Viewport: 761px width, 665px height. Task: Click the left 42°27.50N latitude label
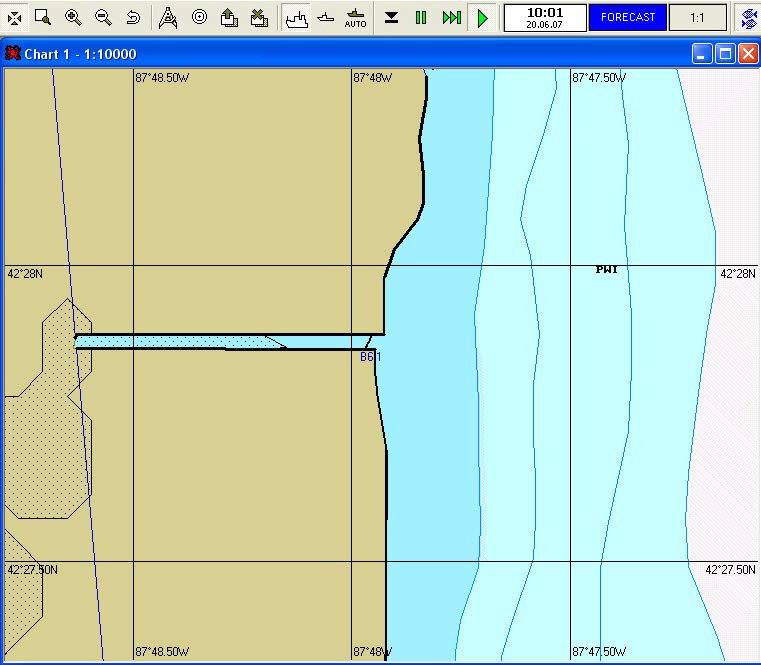click(33, 569)
